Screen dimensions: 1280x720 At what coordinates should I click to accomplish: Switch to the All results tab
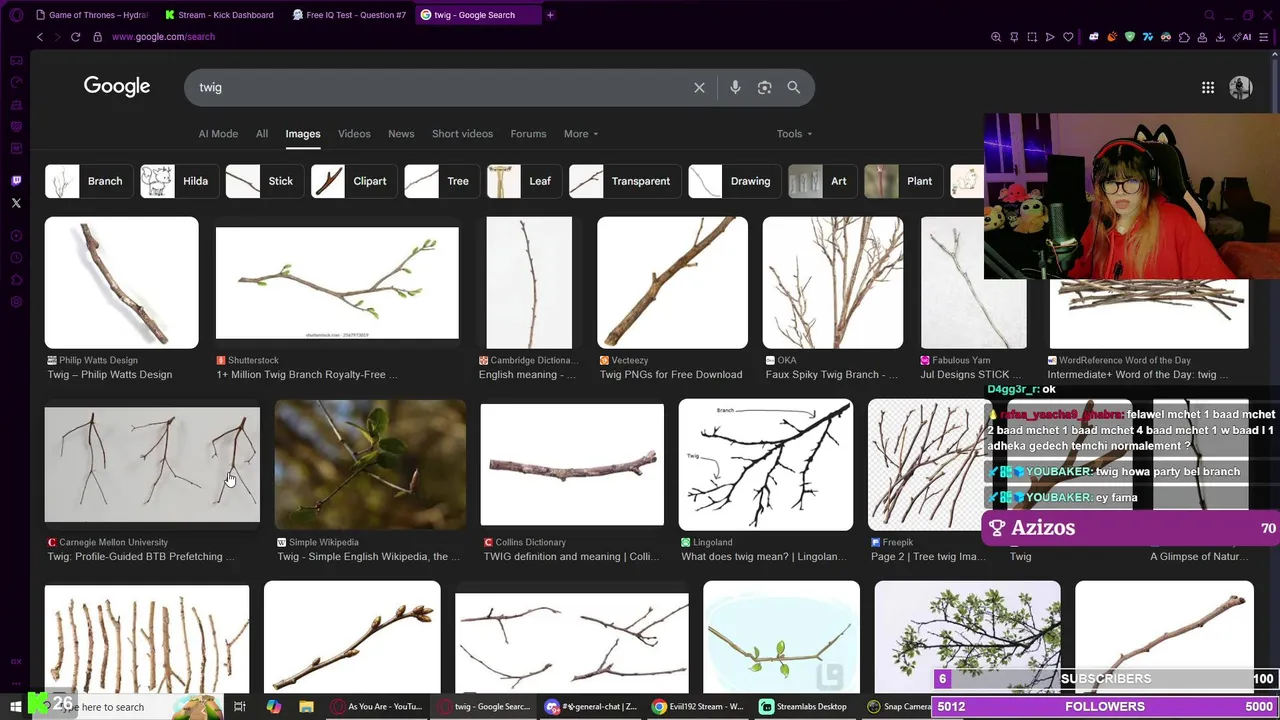point(262,134)
